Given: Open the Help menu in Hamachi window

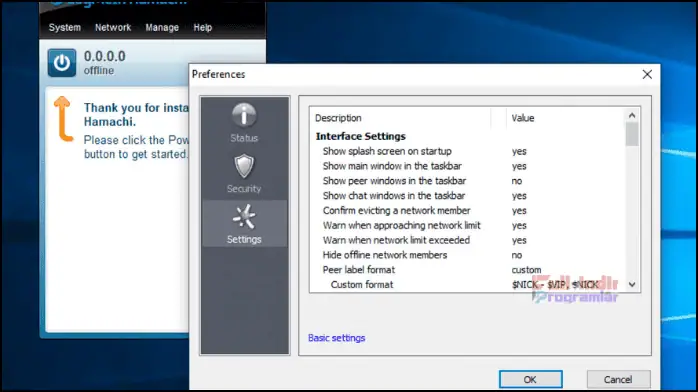Looking at the screenshot, I should click(203, 28).
